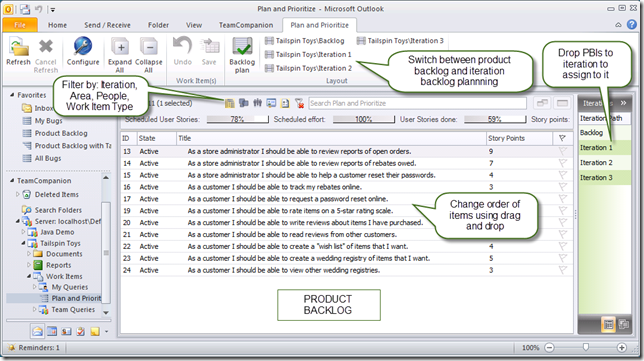Viewport: 644px width, 361px height.
Task: Click the zoom slider handle in status bar
Action: (x=586, y=347)
